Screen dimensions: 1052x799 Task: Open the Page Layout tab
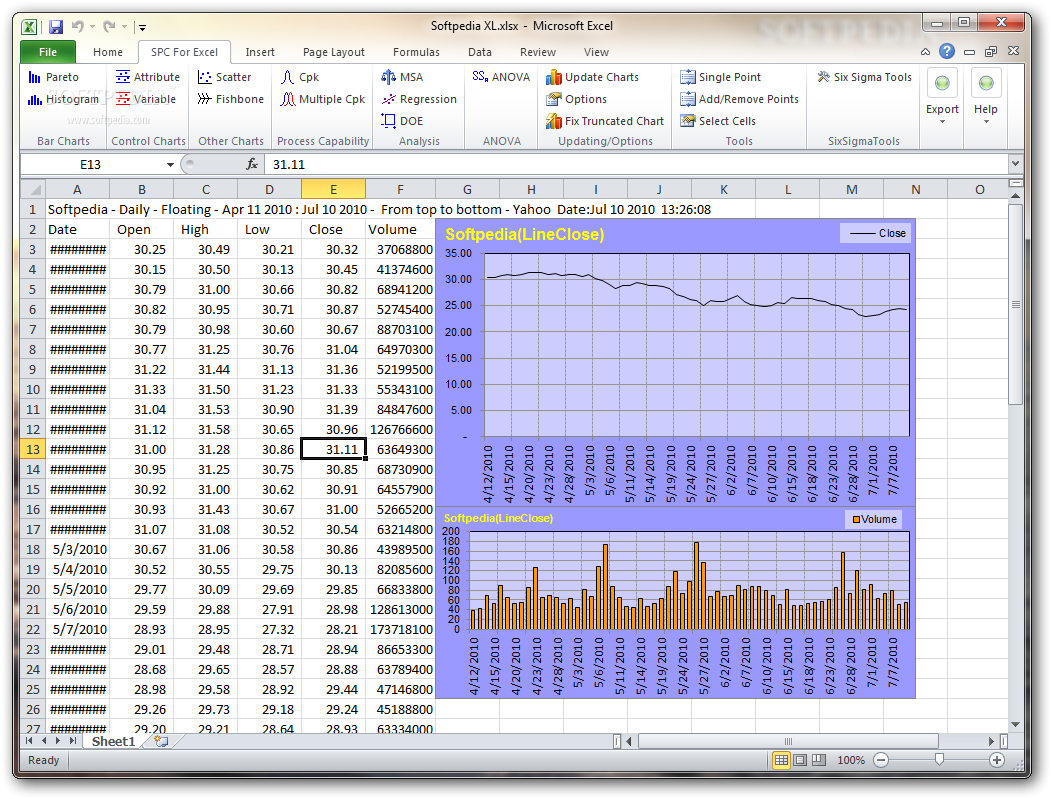333,52
